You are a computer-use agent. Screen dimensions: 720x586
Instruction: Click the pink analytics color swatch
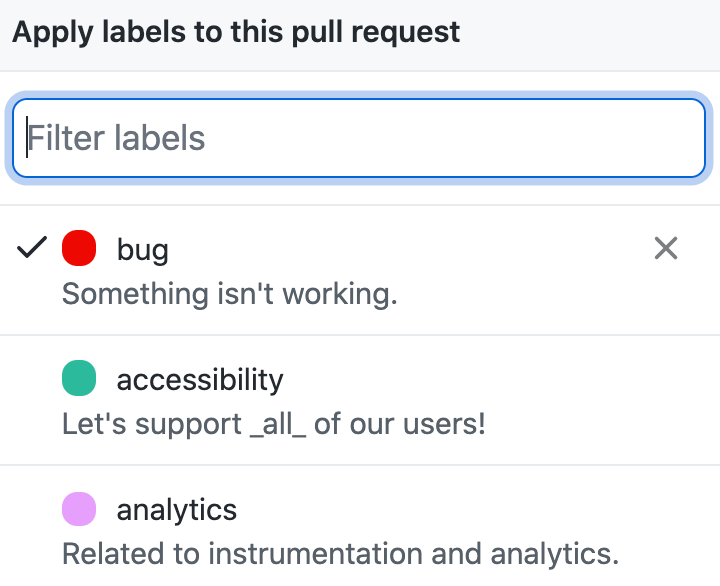(79, 509)
